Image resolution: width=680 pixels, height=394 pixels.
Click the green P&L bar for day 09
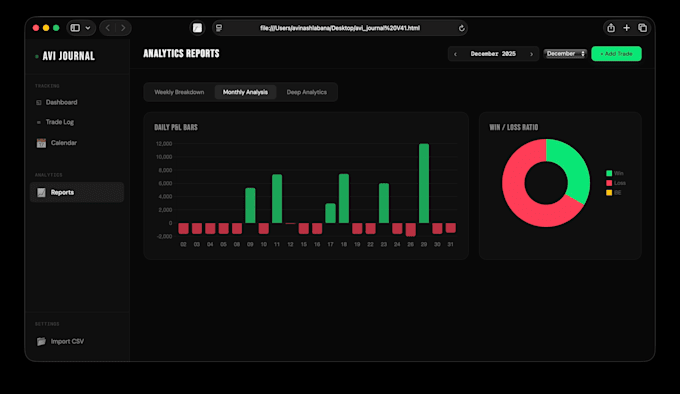(250, 205)
